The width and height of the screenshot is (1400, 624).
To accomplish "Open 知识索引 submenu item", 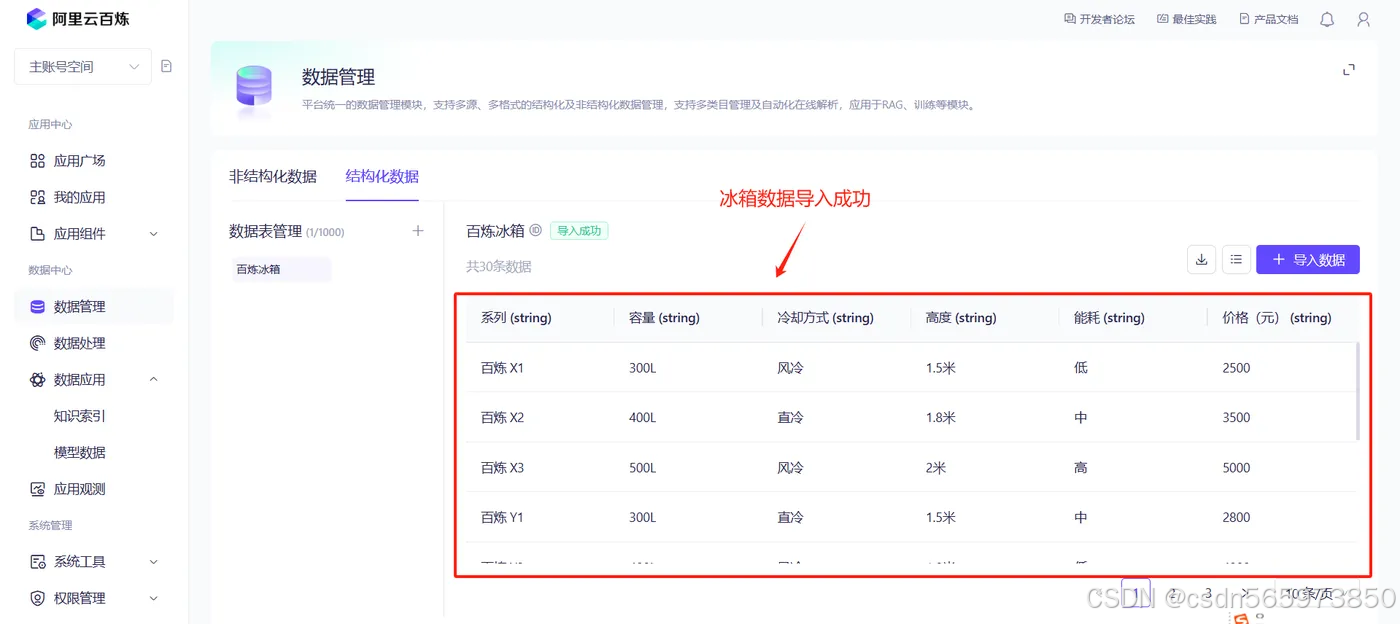I will click(79, 416).
